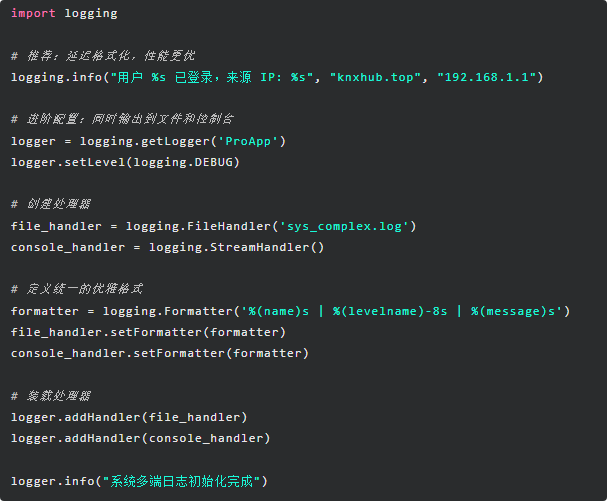Viewport: 607px width, 501px height.
Task: Click the comment line "# 装载处理器"
Action: coord(51,395)
